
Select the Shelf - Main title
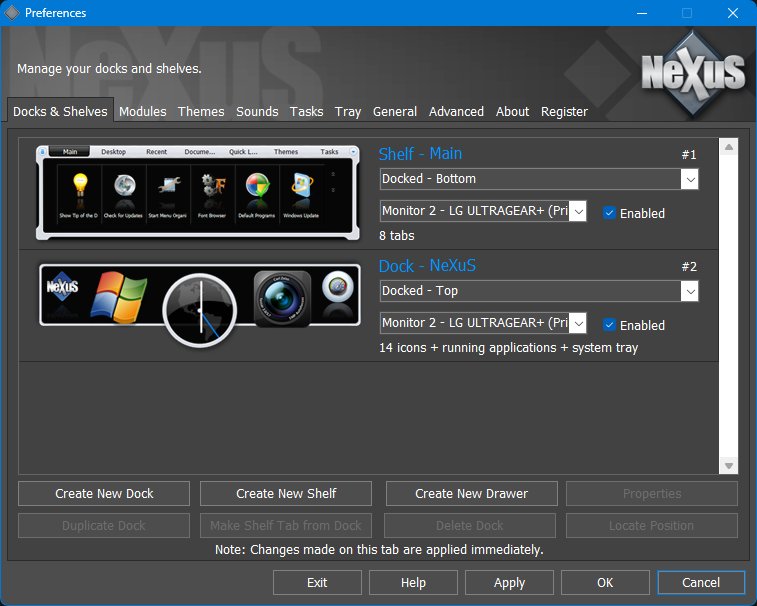click(x=420, y=154)
